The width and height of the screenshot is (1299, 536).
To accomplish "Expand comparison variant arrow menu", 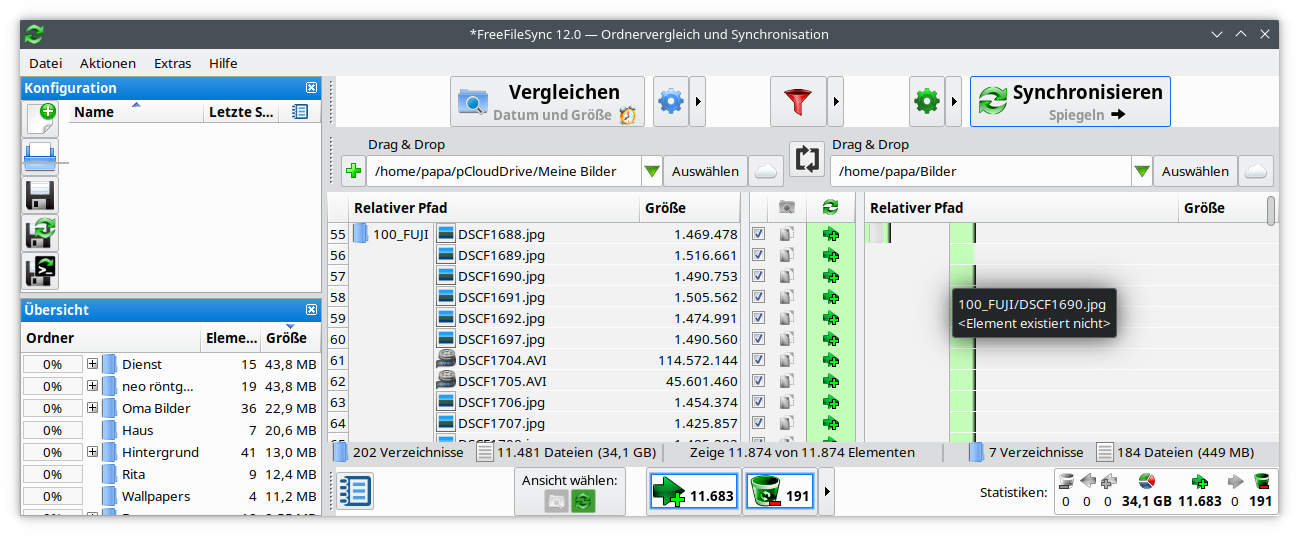I will (698, 101).
